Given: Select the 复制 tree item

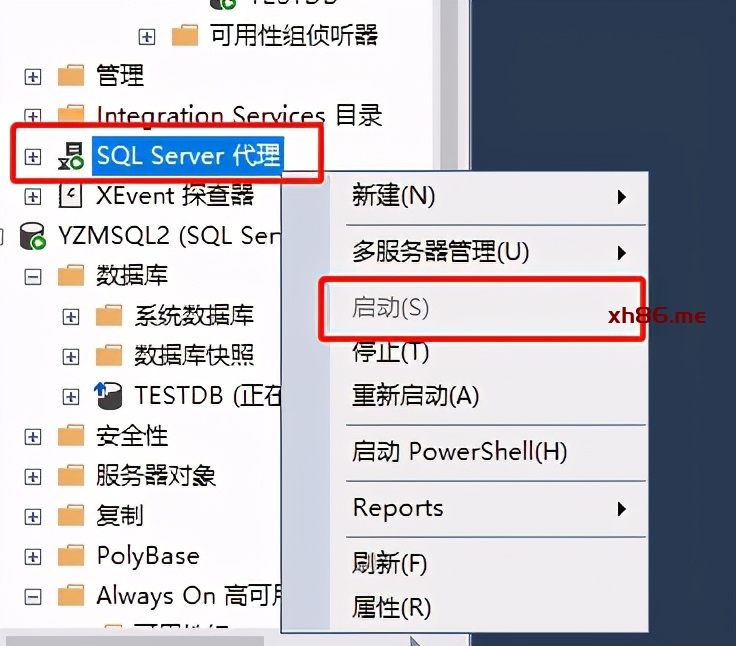Looking at the screenshot, I should (119, 516).
